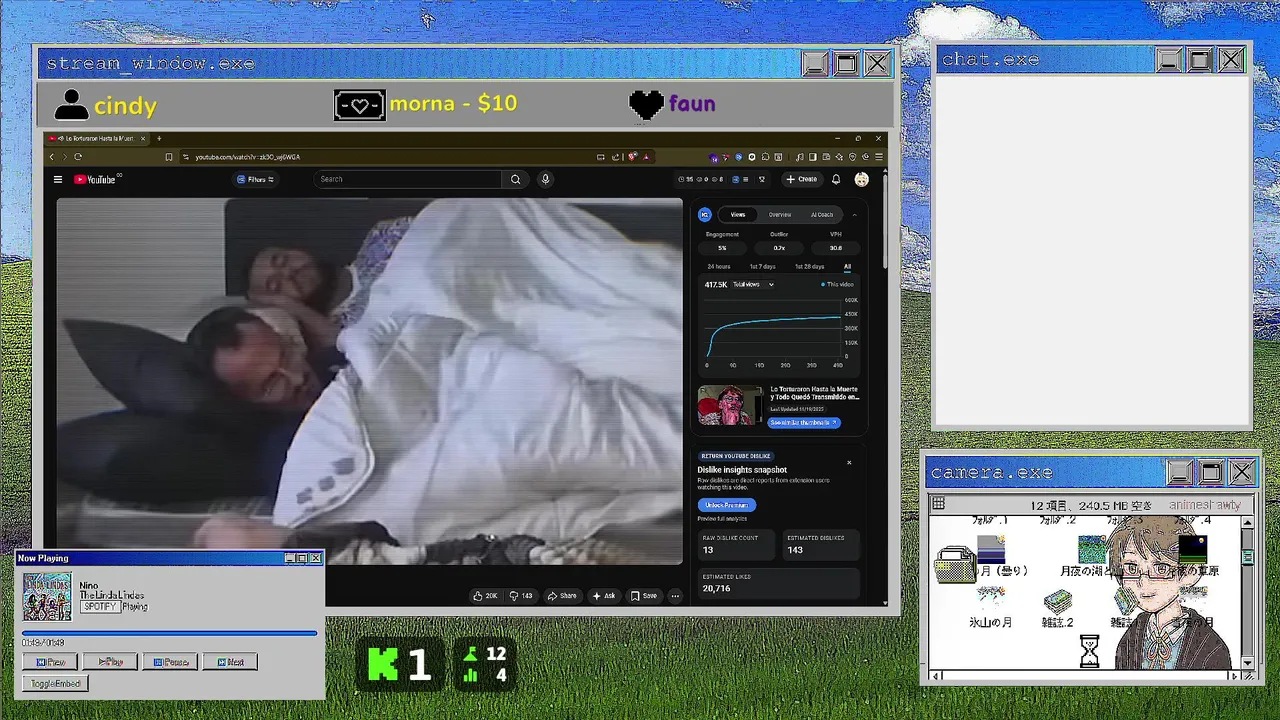Click ToggleEmbed in Now Playing window
The image size is (1280, 720).
55,684
